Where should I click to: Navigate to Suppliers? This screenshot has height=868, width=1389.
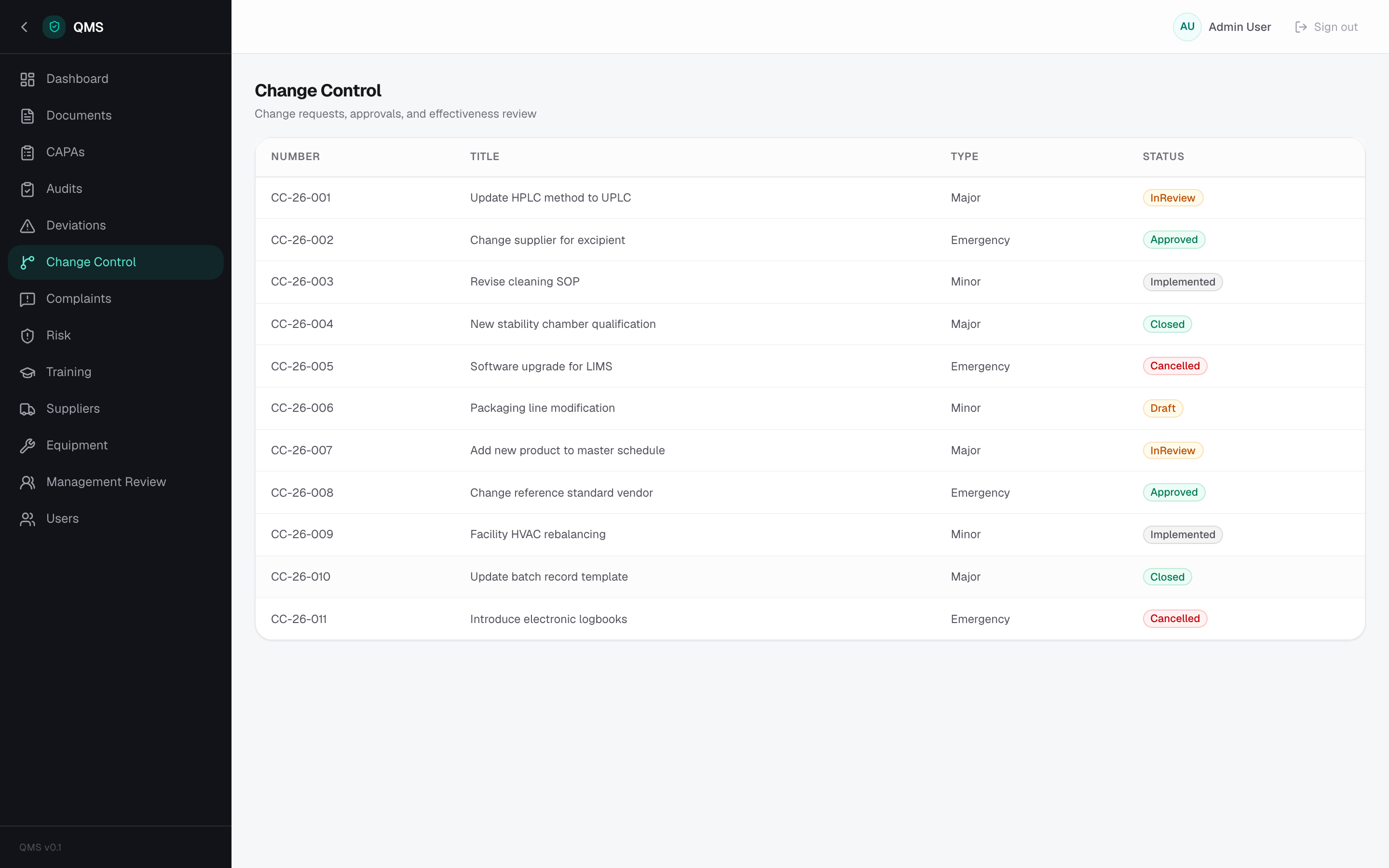115,409
